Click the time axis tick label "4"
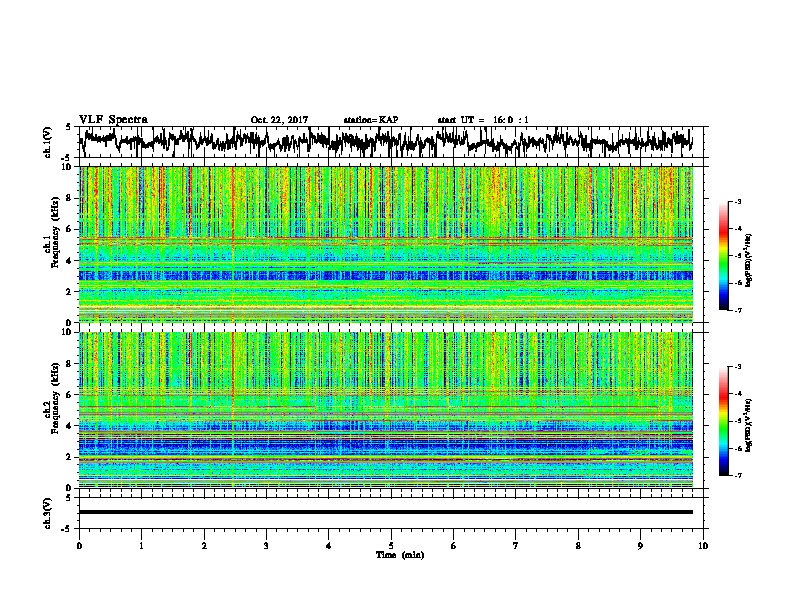 [x=329, y=546]
